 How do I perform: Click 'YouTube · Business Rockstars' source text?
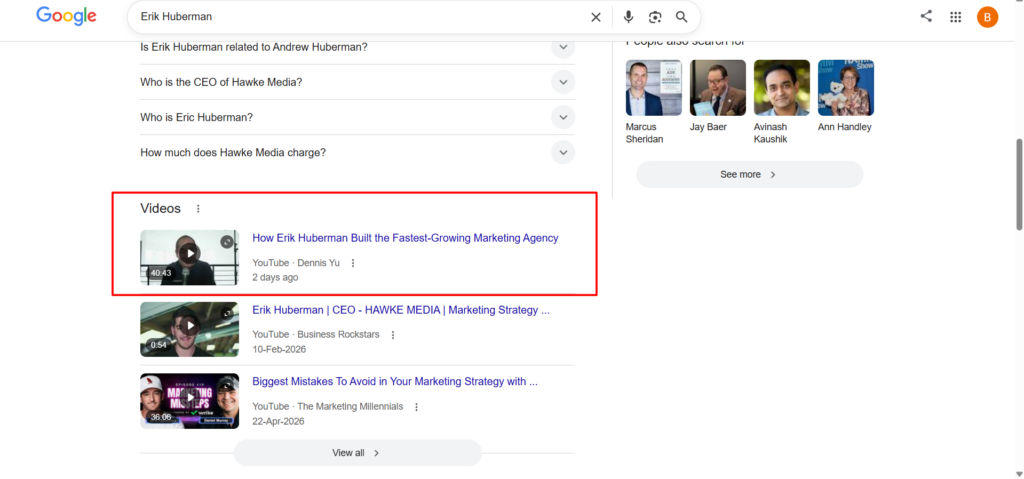(x=316, y=335)
